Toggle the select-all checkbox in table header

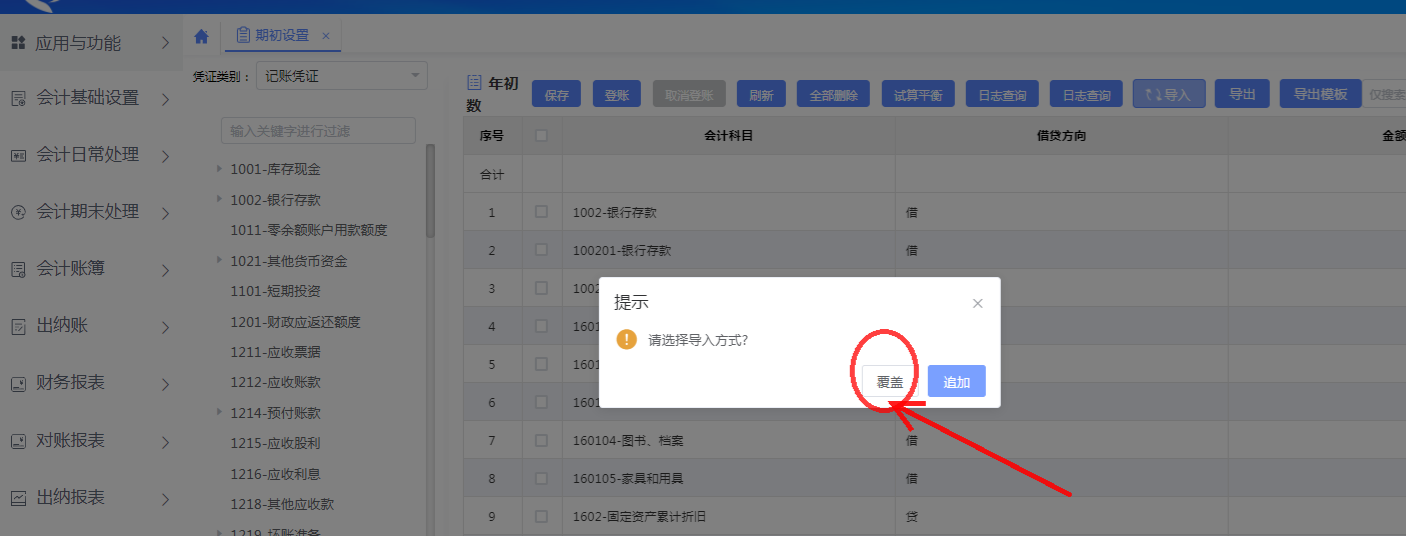pos(541,136)
